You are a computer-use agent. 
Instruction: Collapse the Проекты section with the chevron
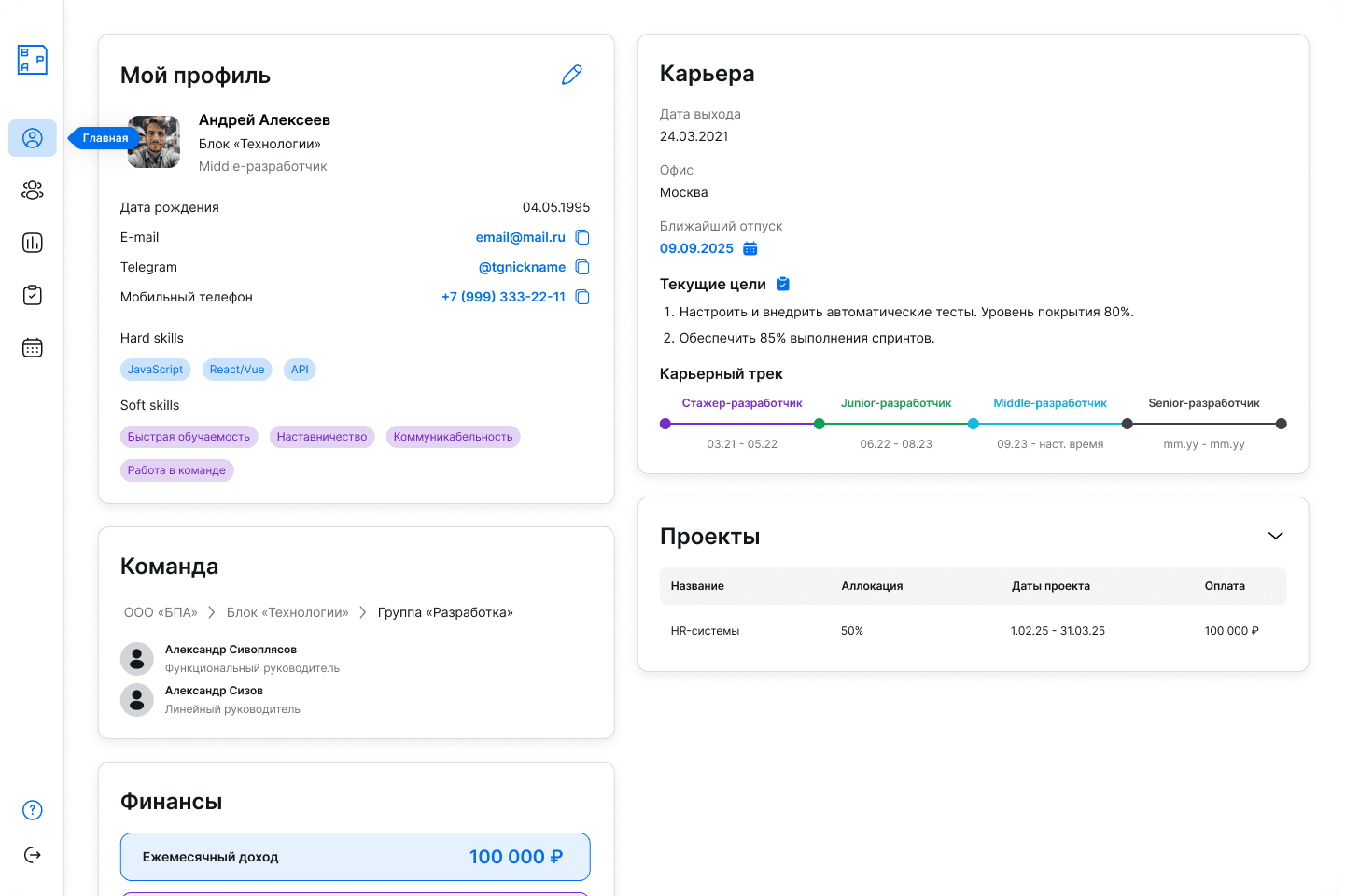tap(1276, 536)
